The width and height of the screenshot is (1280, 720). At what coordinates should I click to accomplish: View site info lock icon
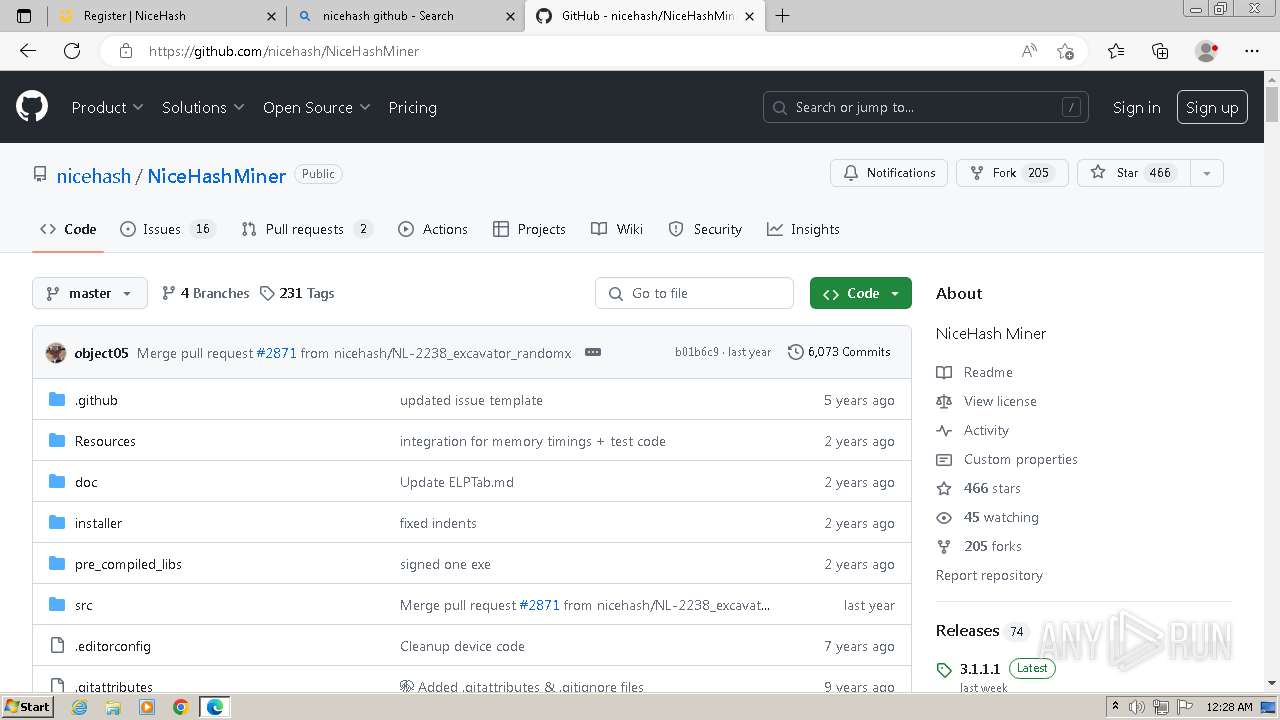point(125,51)
